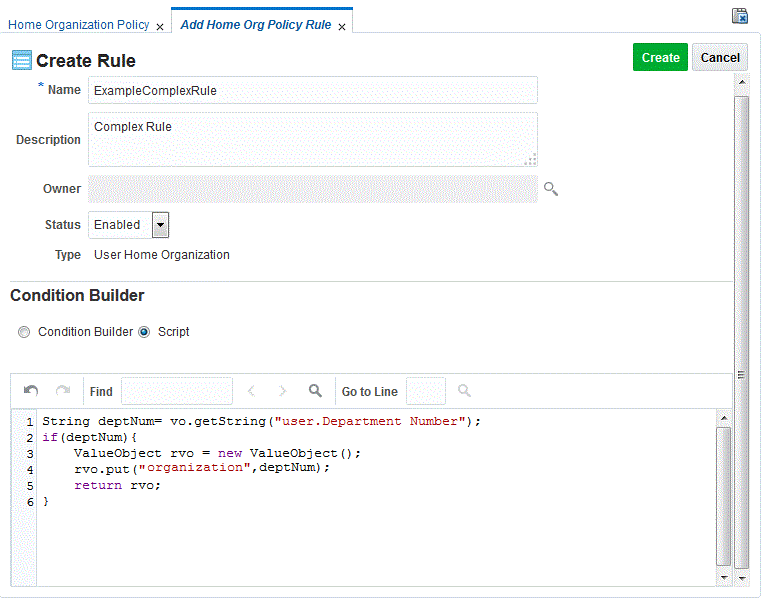Screen dimensions: 761x600
Task: Click the find previous arrow
Action: point(251,391)
